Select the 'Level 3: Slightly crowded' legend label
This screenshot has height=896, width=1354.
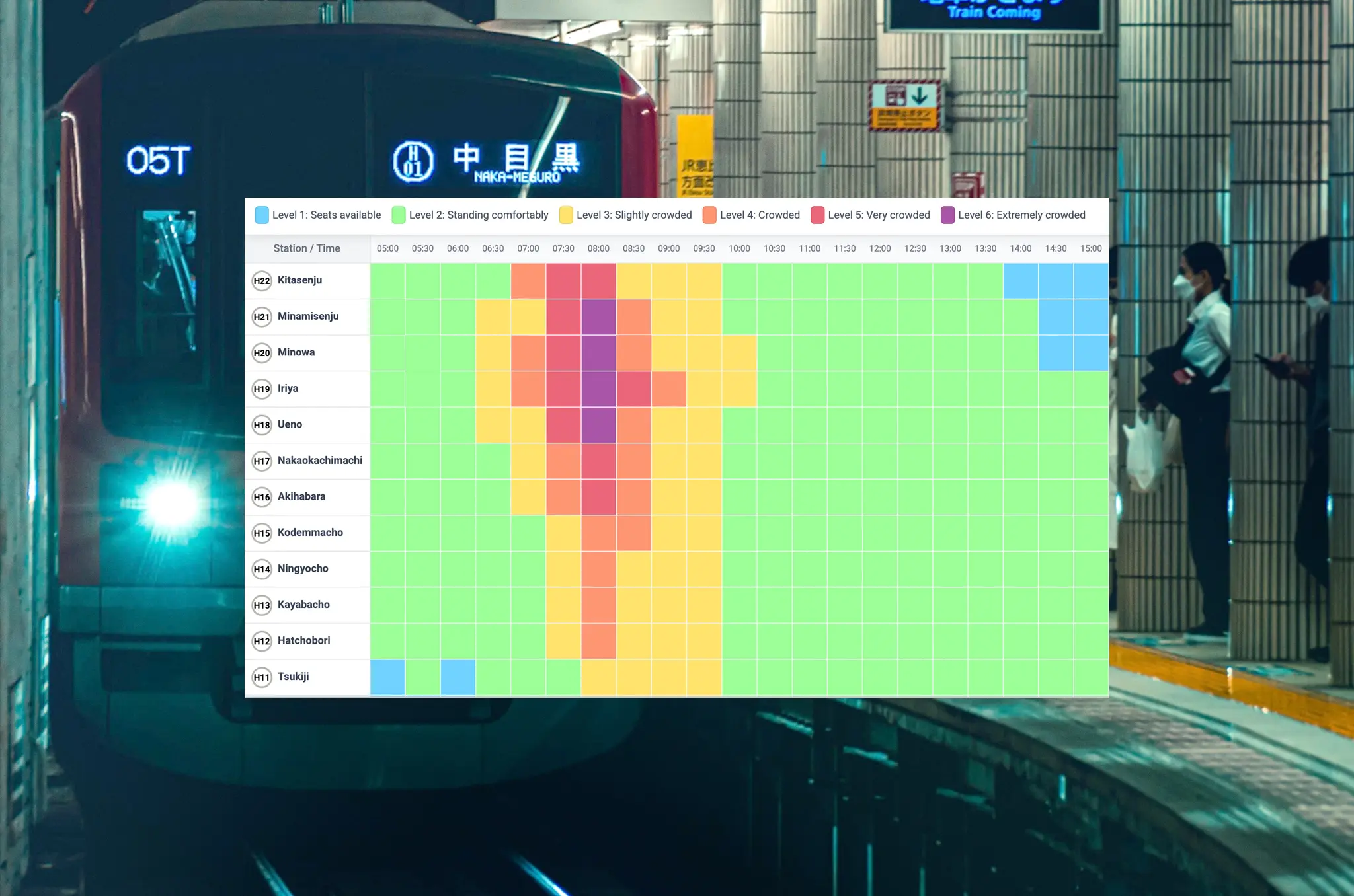(x=634, y=215)
